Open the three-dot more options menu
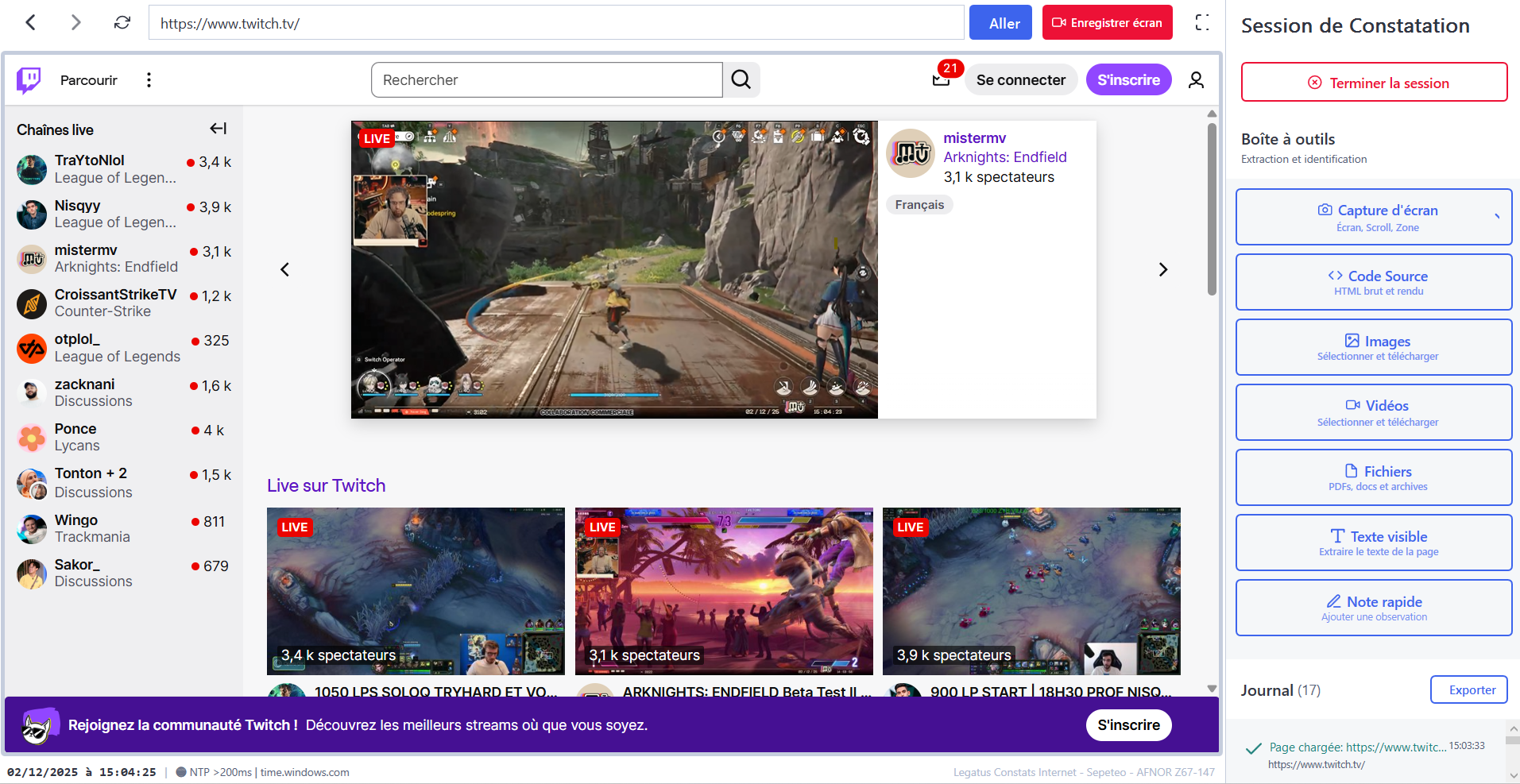Image resolution: width=1520 pixels, height=784 pixels. click(x=149, y=80)
